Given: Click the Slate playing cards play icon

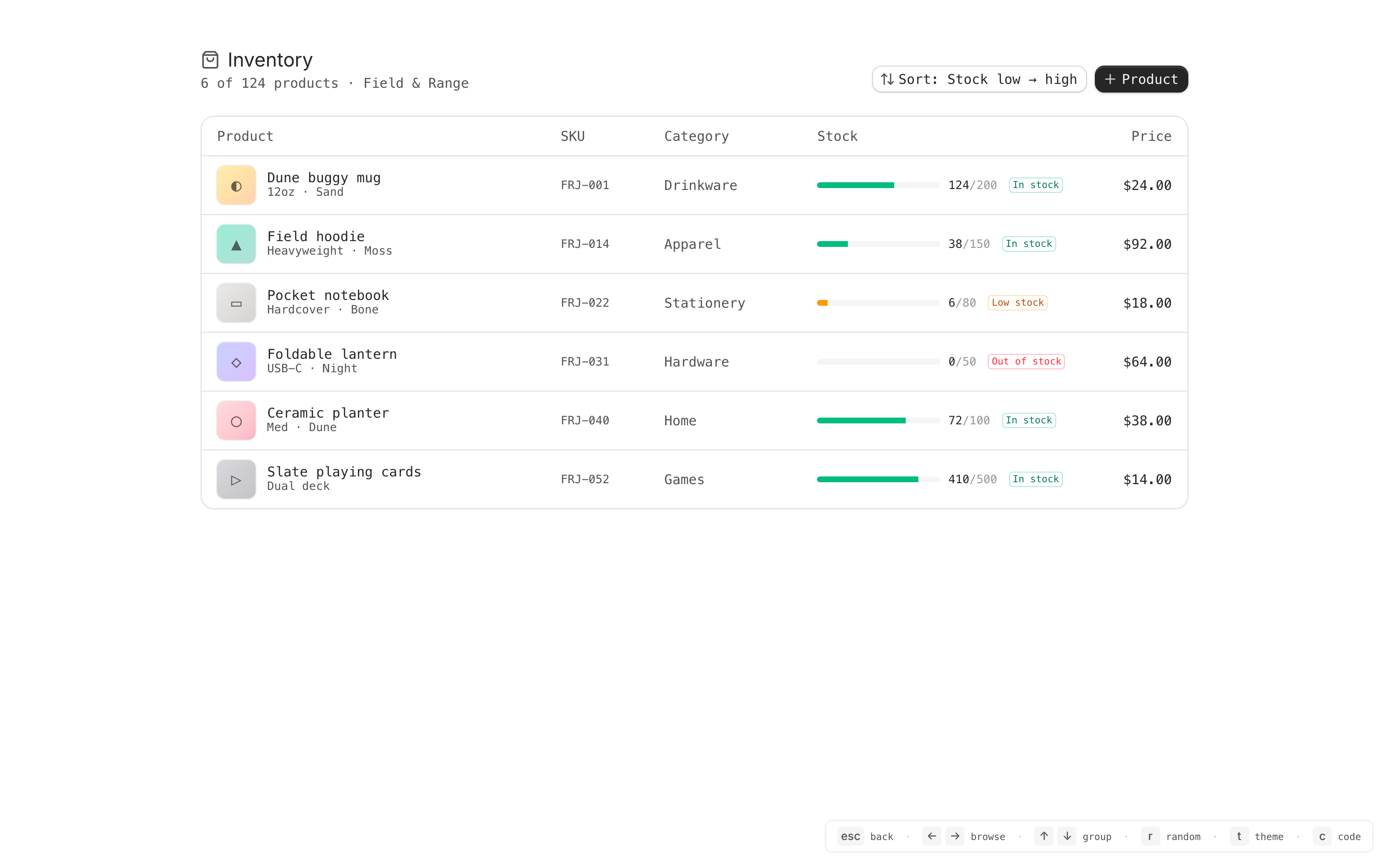Looking at the screenshot, I should pyautogui.click(x=236, y=480).
